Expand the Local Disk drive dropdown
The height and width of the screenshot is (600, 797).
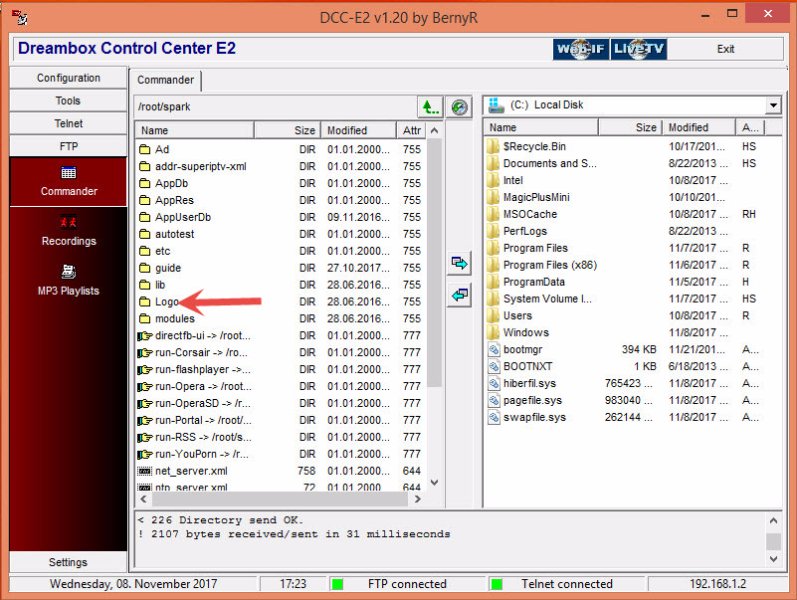[773, 105]
